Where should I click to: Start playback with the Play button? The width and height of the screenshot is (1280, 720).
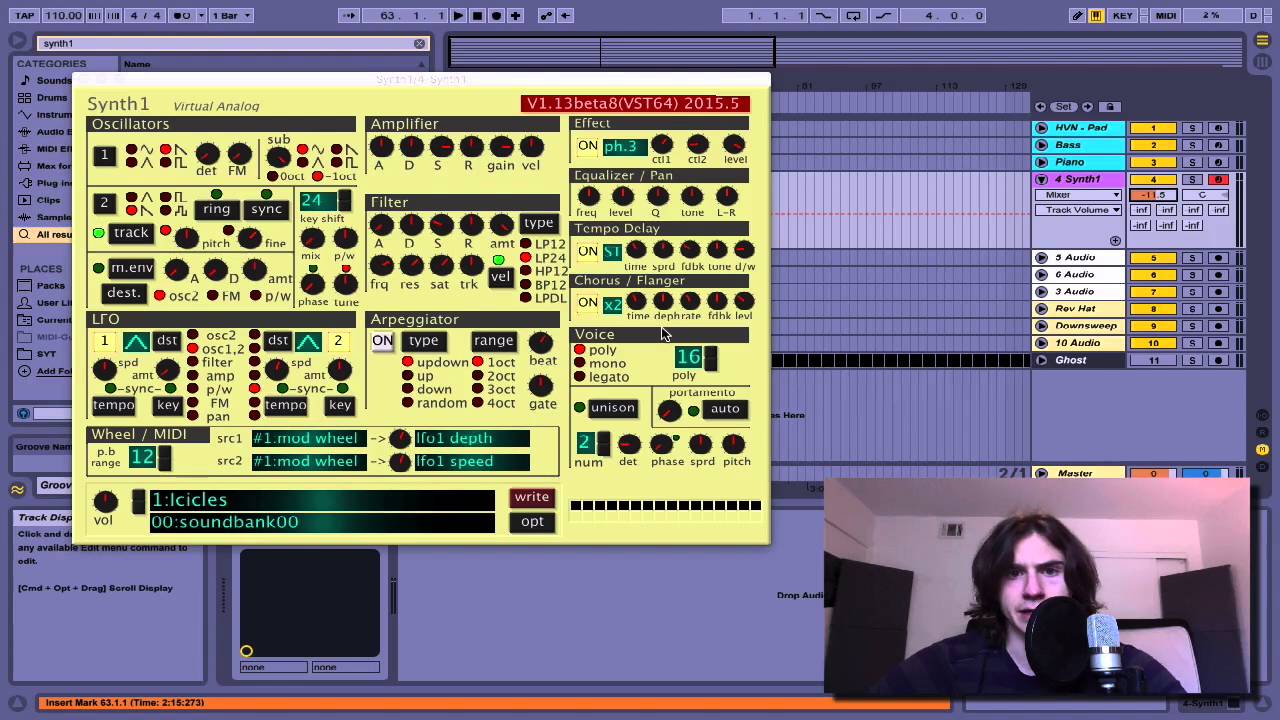point(458,15)
